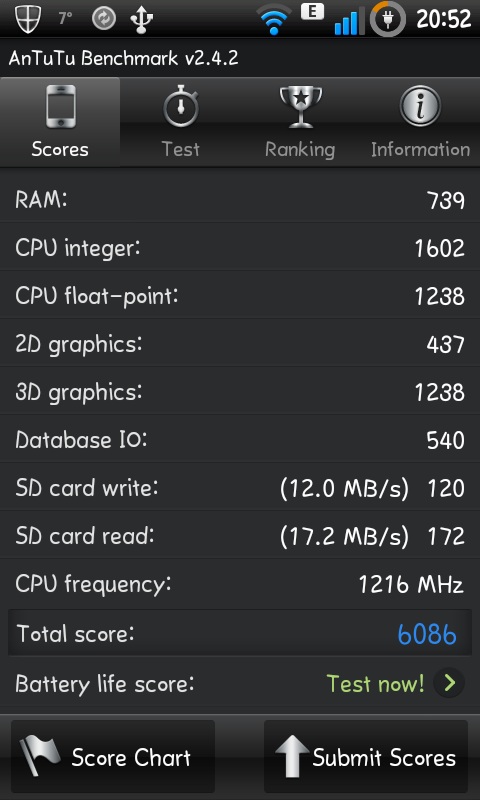Expand battery test via green chevron
The image size is (480, 800).
[x=449, y=683]
